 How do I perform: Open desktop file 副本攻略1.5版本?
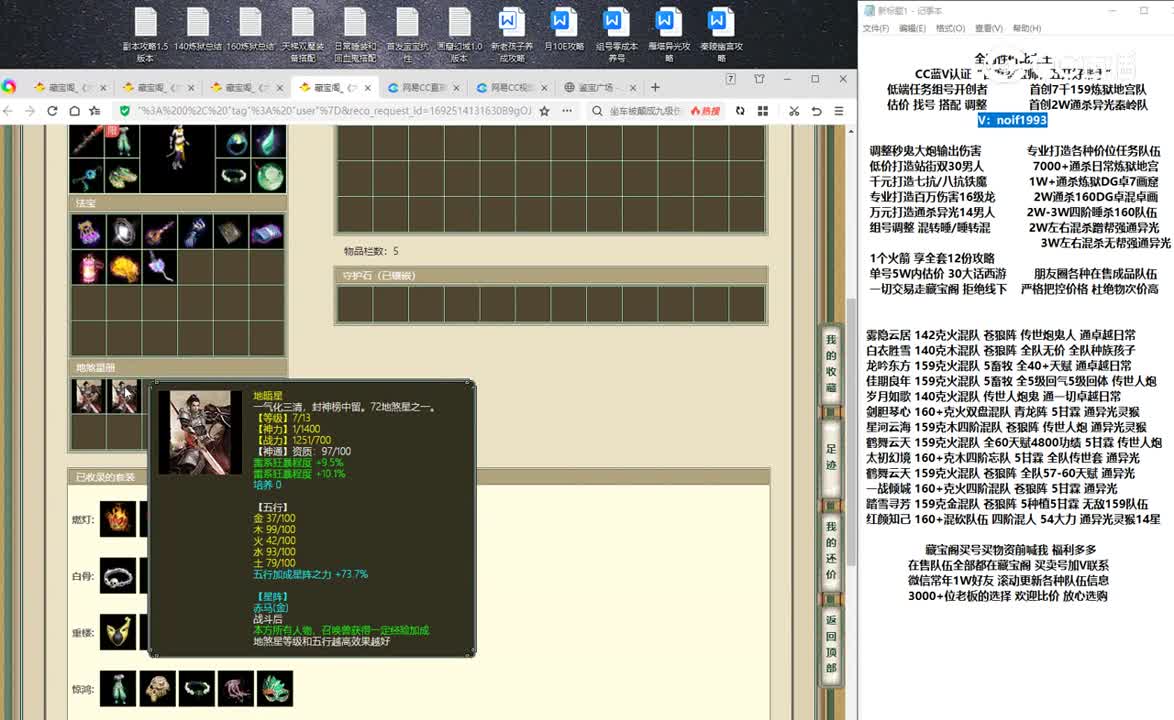[145, 34]
